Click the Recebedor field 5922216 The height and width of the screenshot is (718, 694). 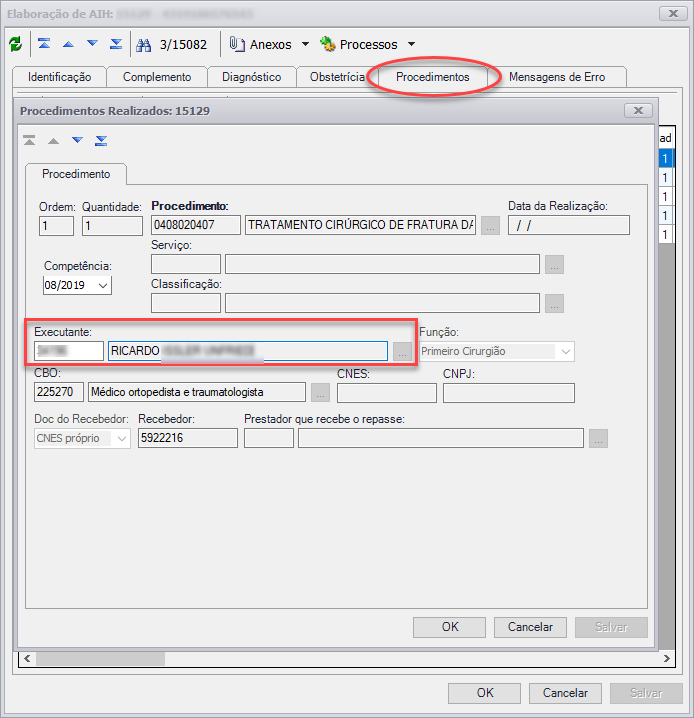coord(188,438)
